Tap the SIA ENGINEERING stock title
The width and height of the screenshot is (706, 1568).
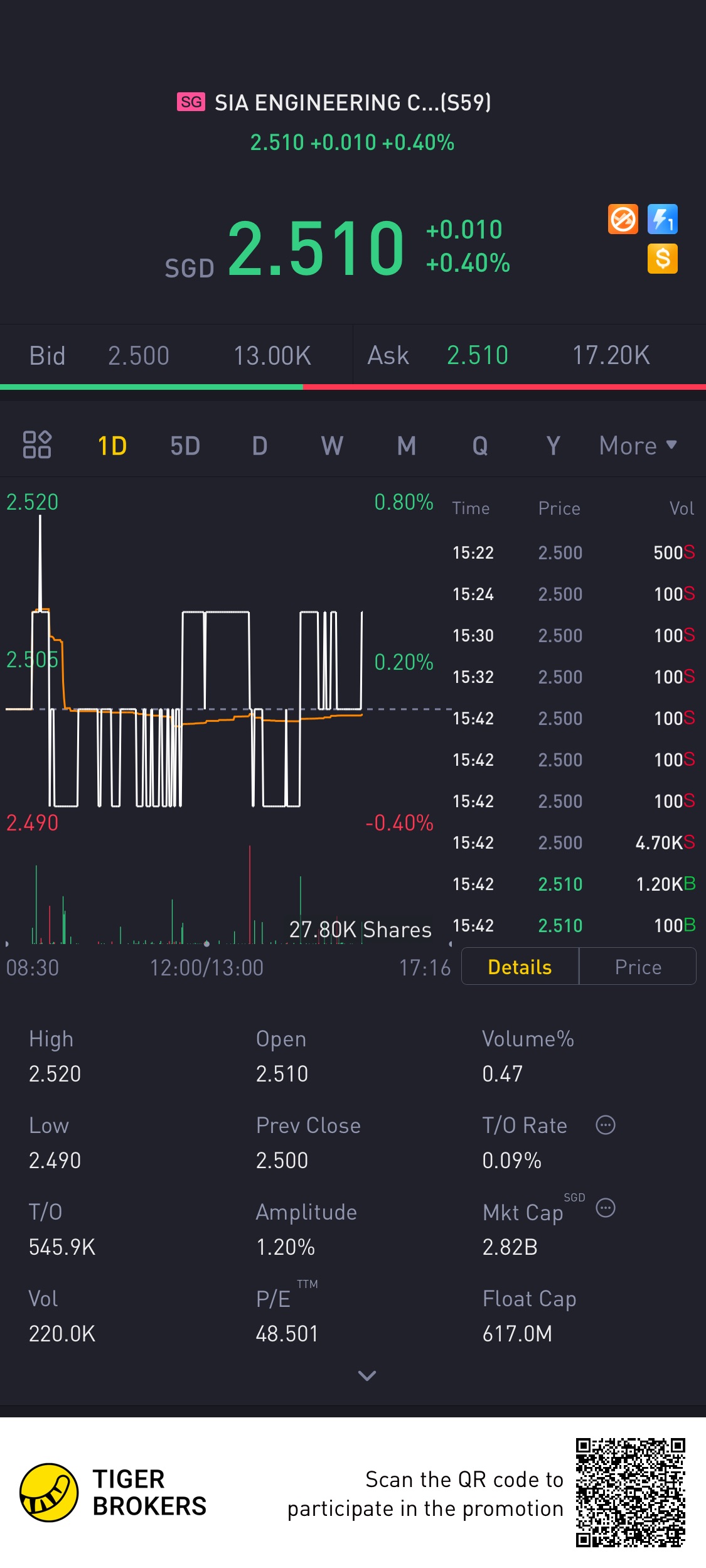(x=353, y=102)
